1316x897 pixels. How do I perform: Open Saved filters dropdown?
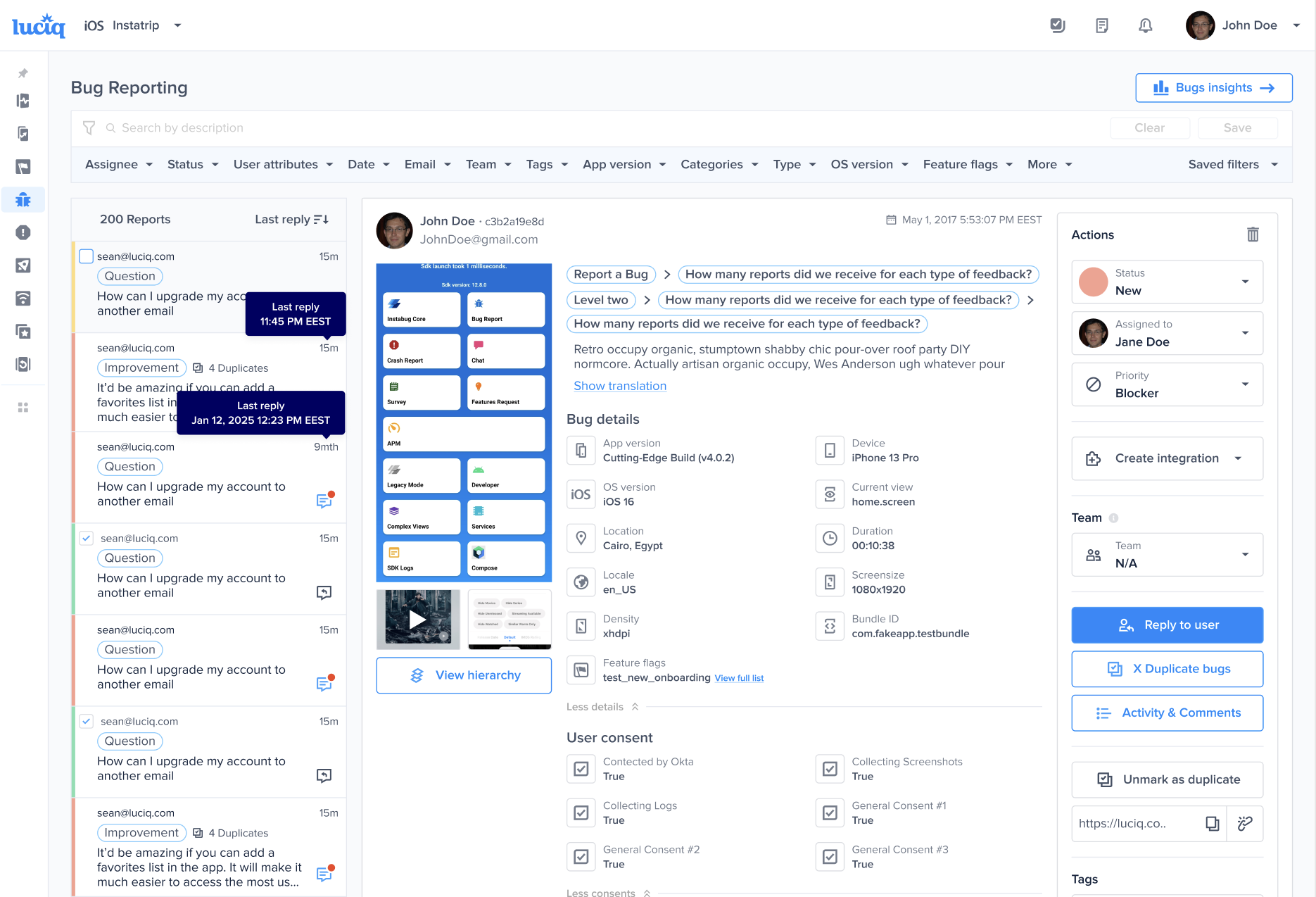pos(1233,165)
